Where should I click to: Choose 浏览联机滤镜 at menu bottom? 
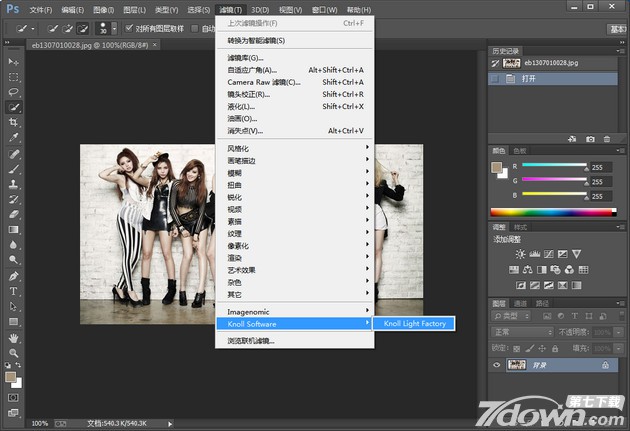(251, 341)
